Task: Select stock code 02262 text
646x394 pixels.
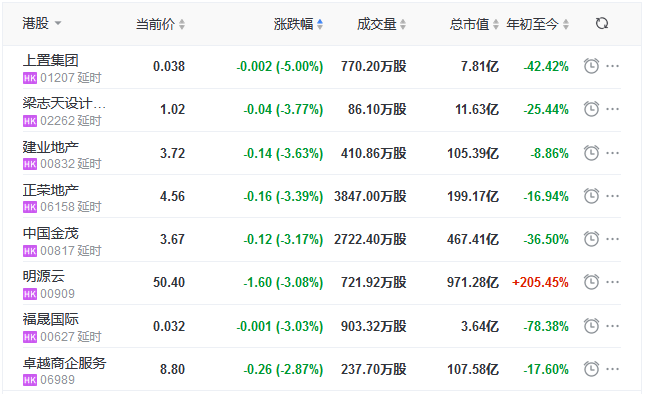Action: (x=57, y=121)
